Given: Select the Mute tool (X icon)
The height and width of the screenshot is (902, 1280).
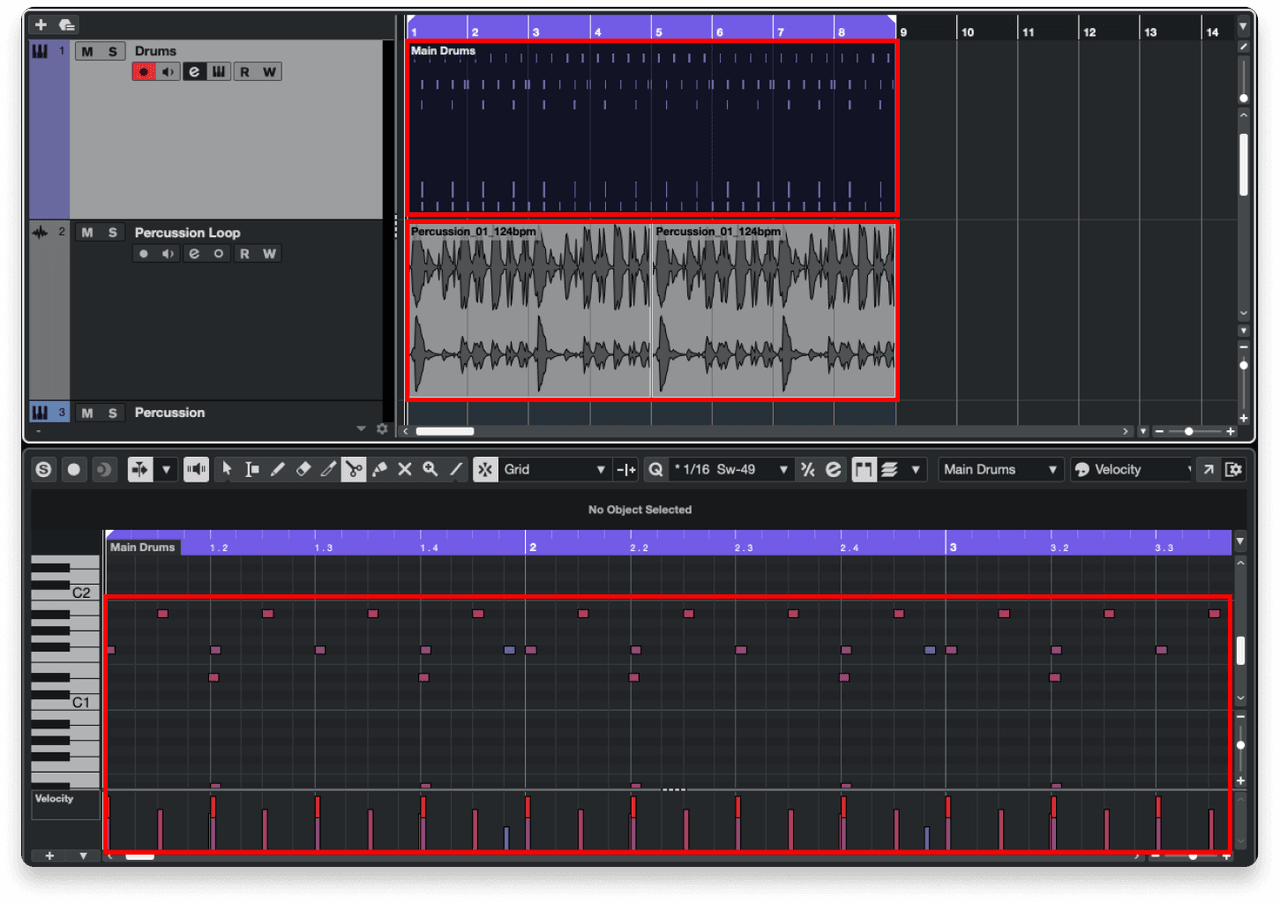Looking at the screenshot, I should (402, 469).
